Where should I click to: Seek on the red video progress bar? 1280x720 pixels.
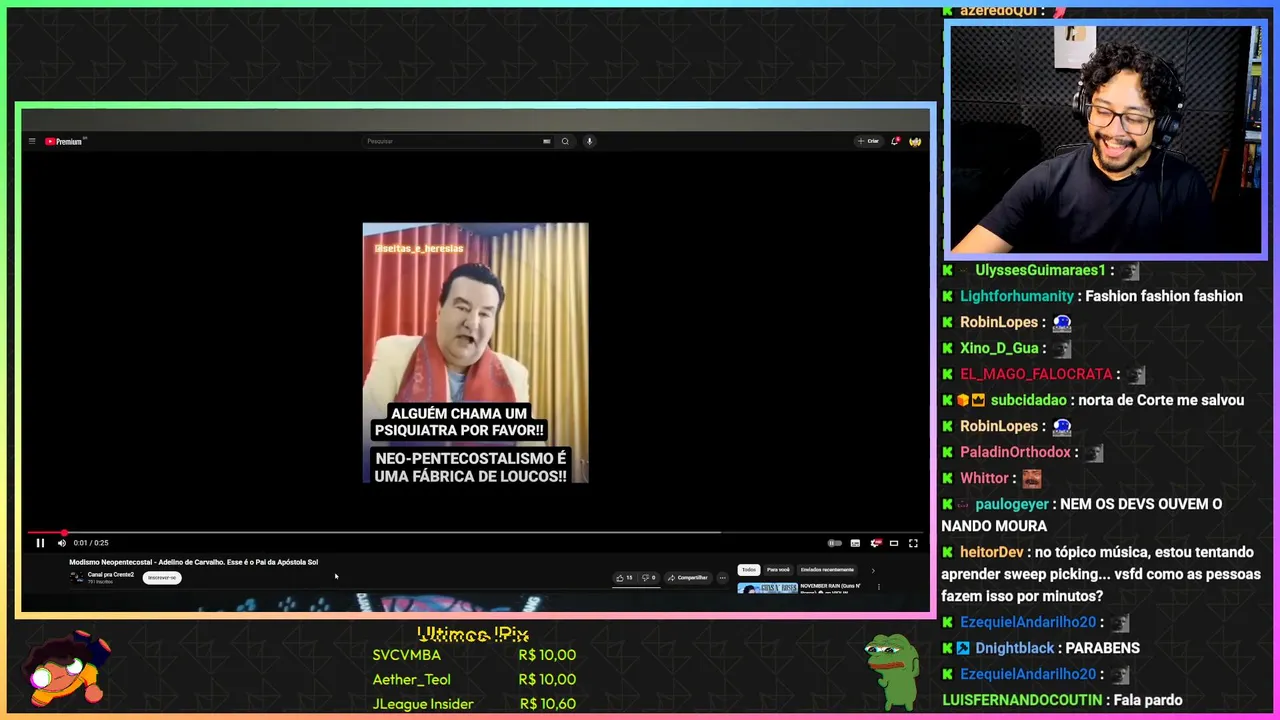pos(475,533)
